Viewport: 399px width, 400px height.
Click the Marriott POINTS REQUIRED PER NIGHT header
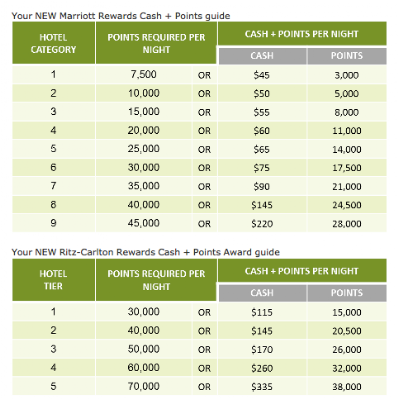point(156,43)
